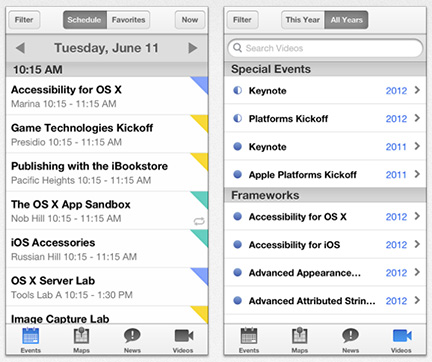
Task: Open the Filter button in the videos screen
Action: point(242,20)
